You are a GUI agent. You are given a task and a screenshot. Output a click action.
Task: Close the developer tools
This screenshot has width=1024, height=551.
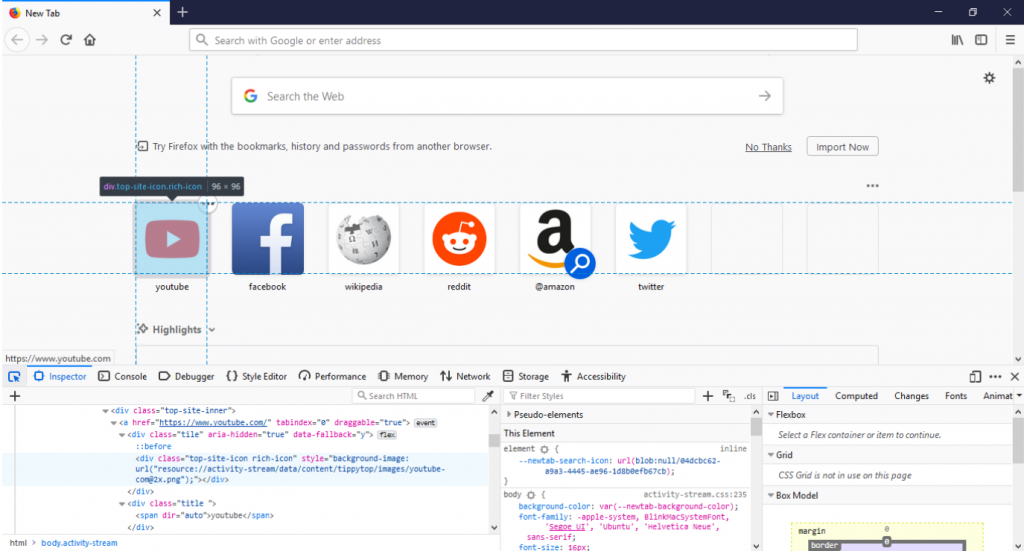[1014, 377]
